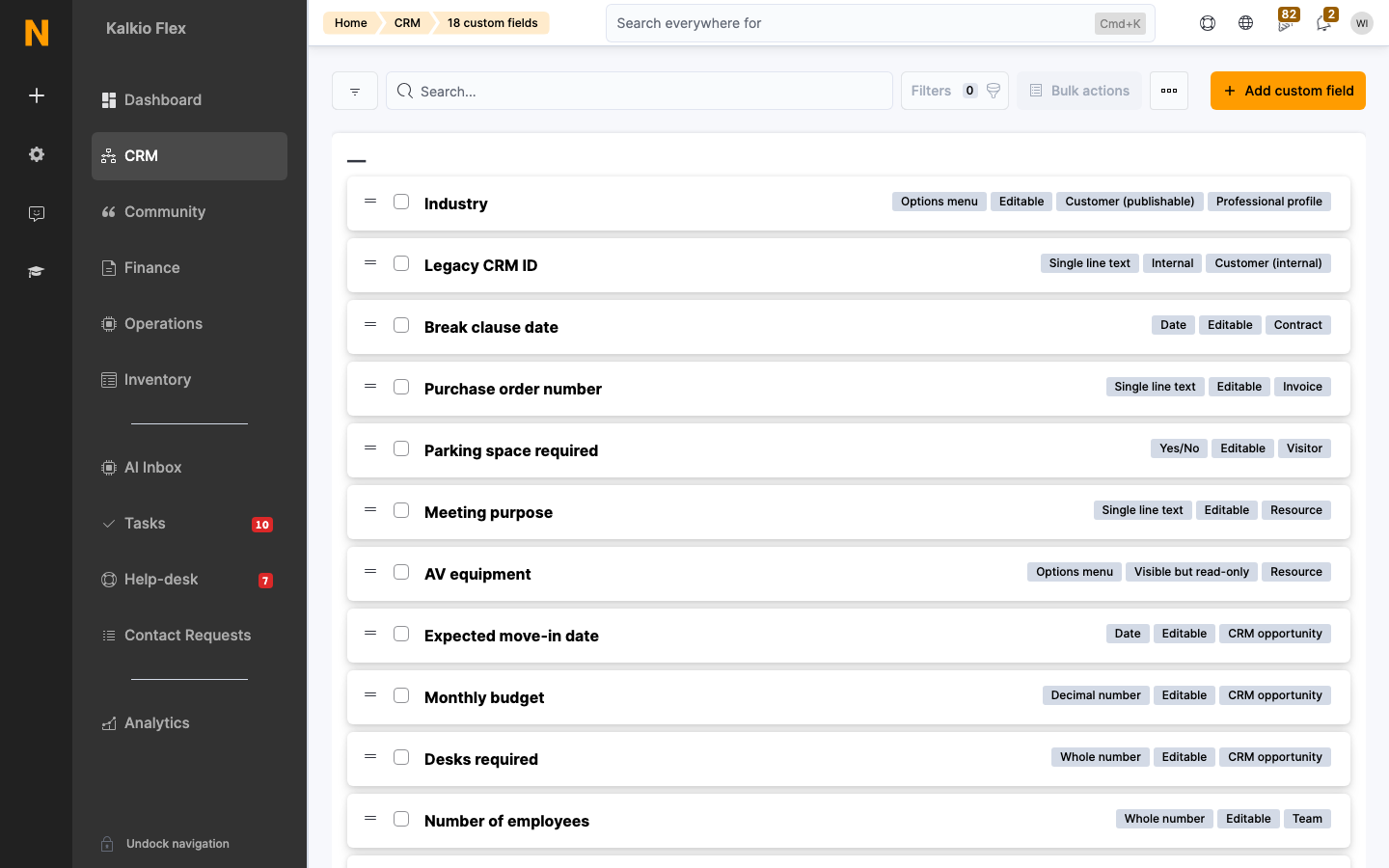
Task: Open Contact Requests in the sidebar
Action: click(189, 636)
